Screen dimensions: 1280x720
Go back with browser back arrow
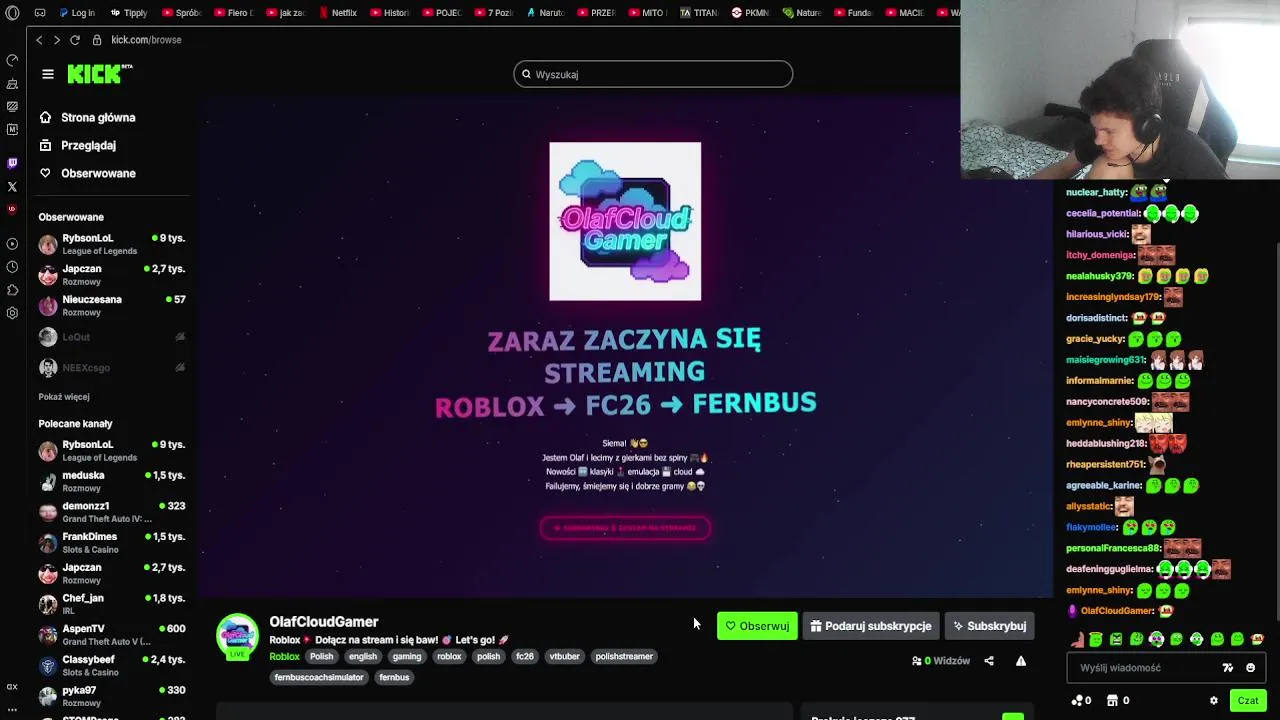coord(39,40)
